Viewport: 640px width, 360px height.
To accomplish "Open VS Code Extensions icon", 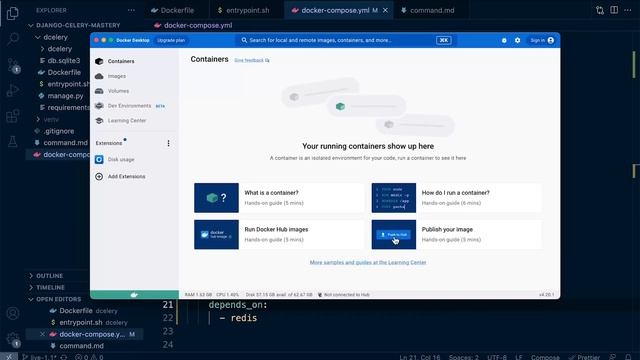I will pos(13,116).
